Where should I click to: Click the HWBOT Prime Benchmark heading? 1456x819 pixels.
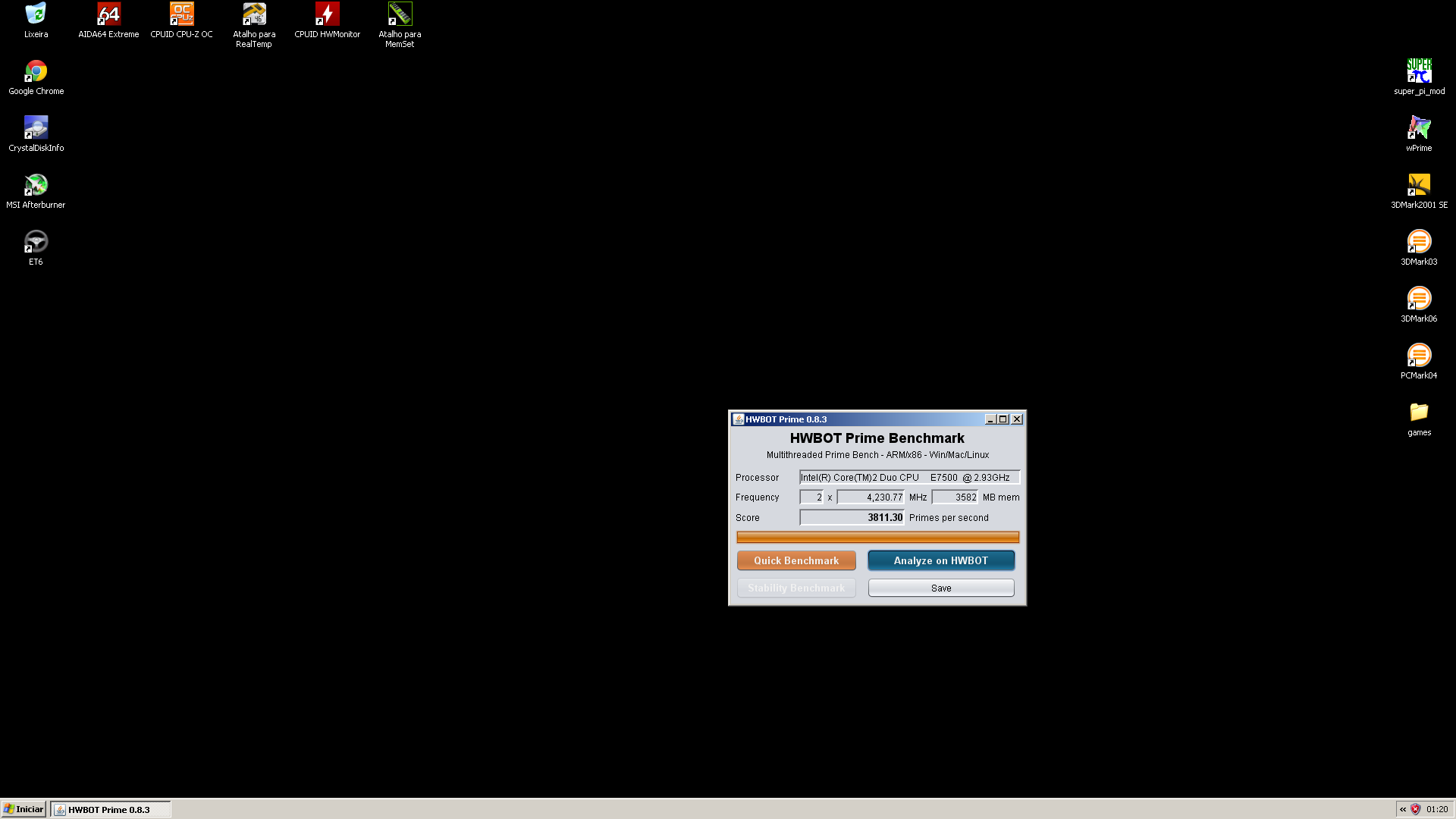877,438
